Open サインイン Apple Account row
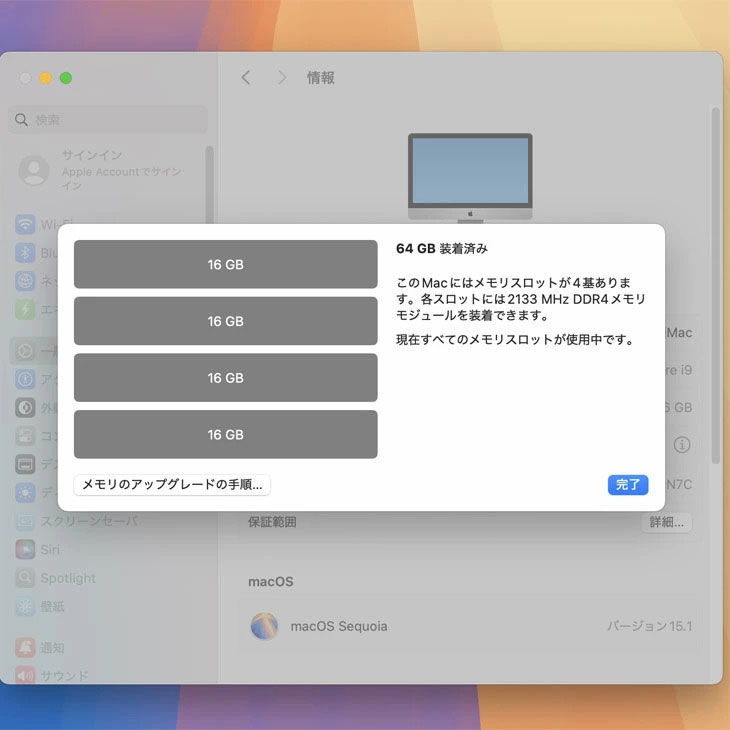Screen dimensions: 730x730 107,170
